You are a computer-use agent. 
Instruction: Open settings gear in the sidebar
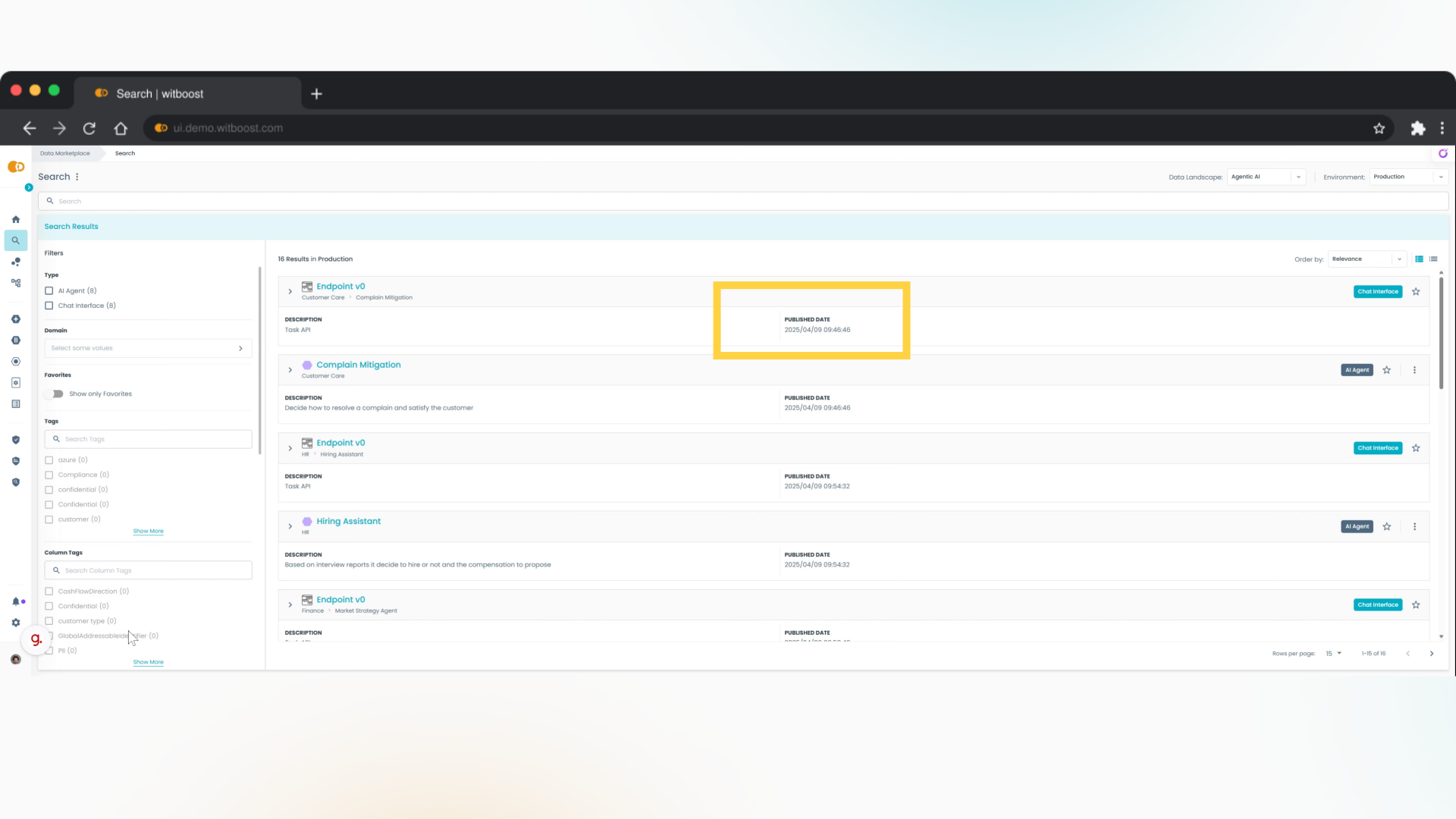pos(15,623)
